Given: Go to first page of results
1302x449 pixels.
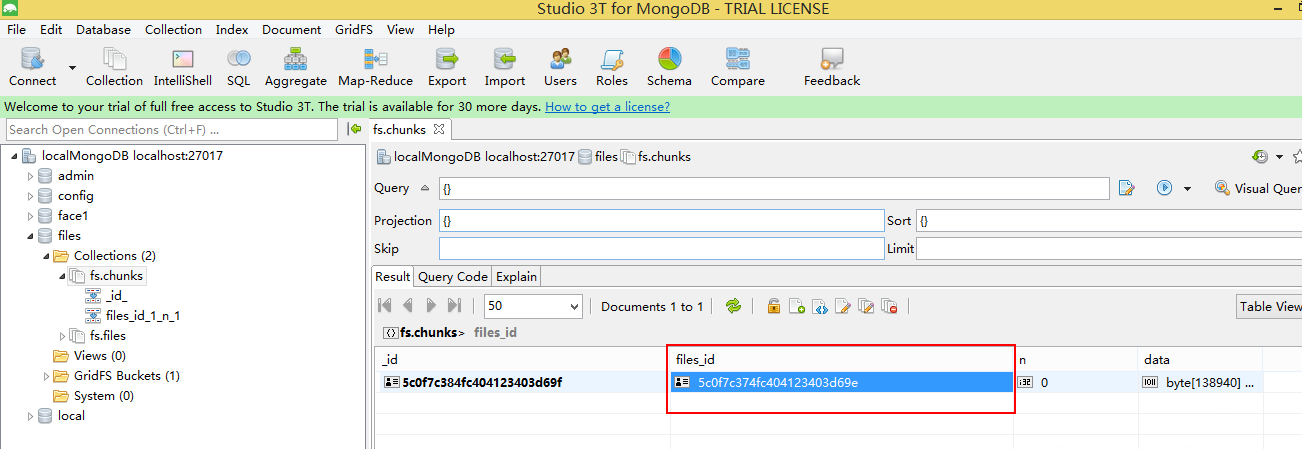Looking at the screenshot, I should coord(385,306).
